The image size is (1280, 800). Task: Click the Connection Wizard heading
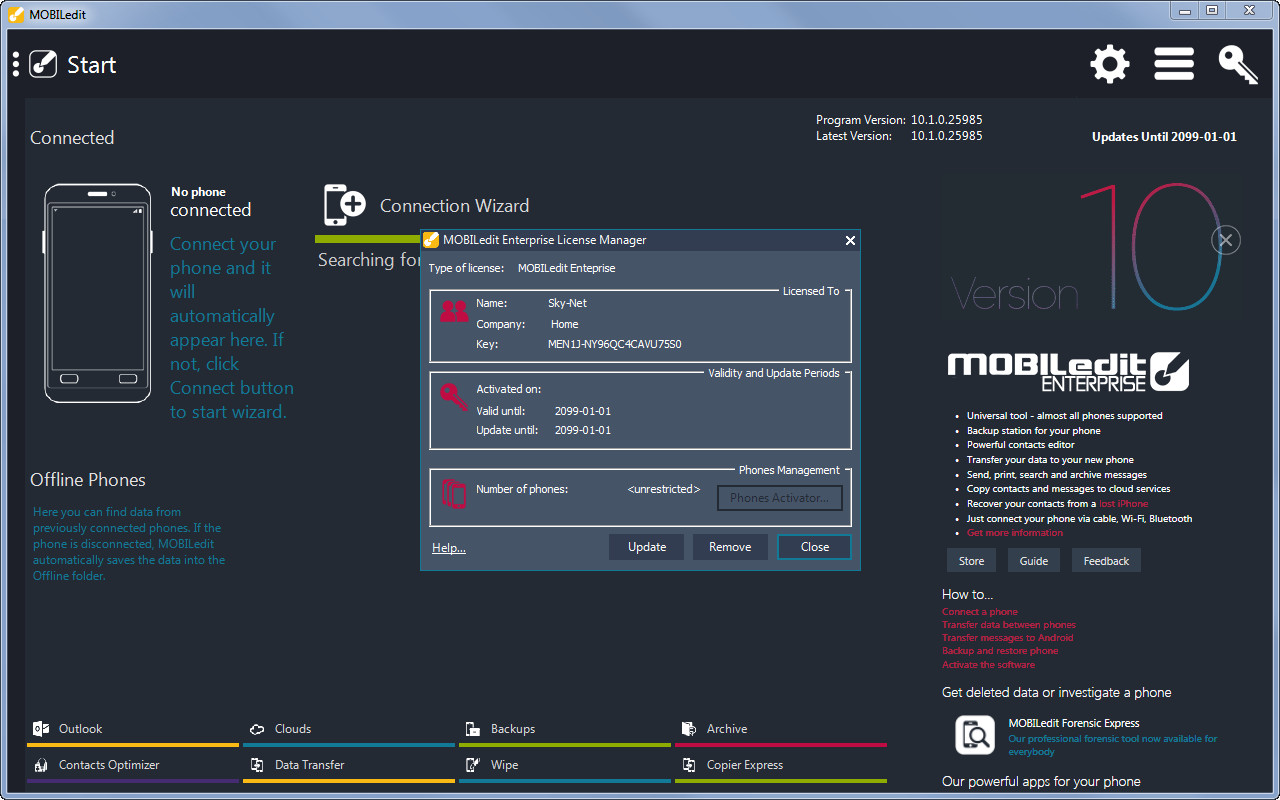[x=454, y=206]
